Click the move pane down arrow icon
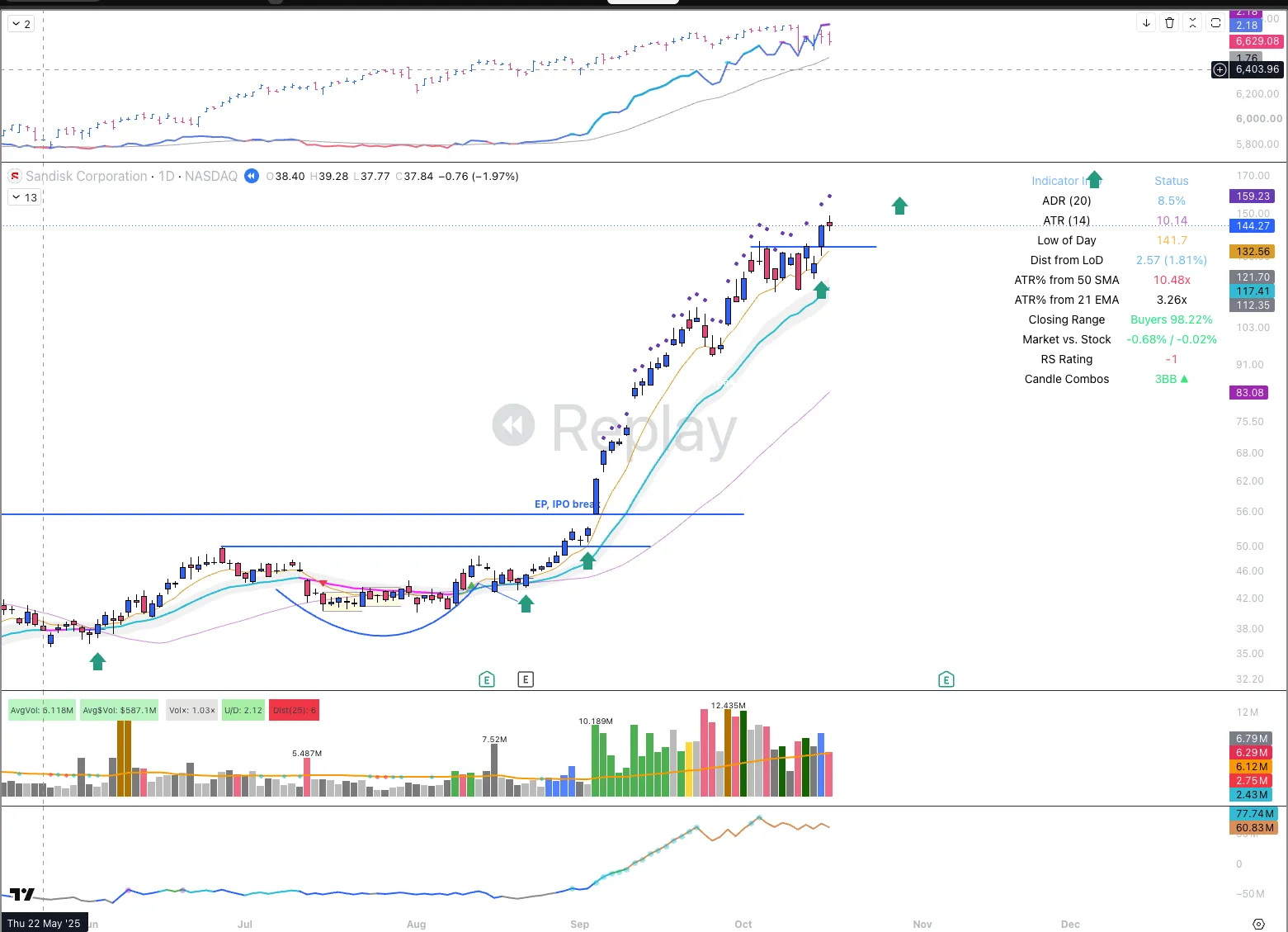 (x=1146, y=23)
